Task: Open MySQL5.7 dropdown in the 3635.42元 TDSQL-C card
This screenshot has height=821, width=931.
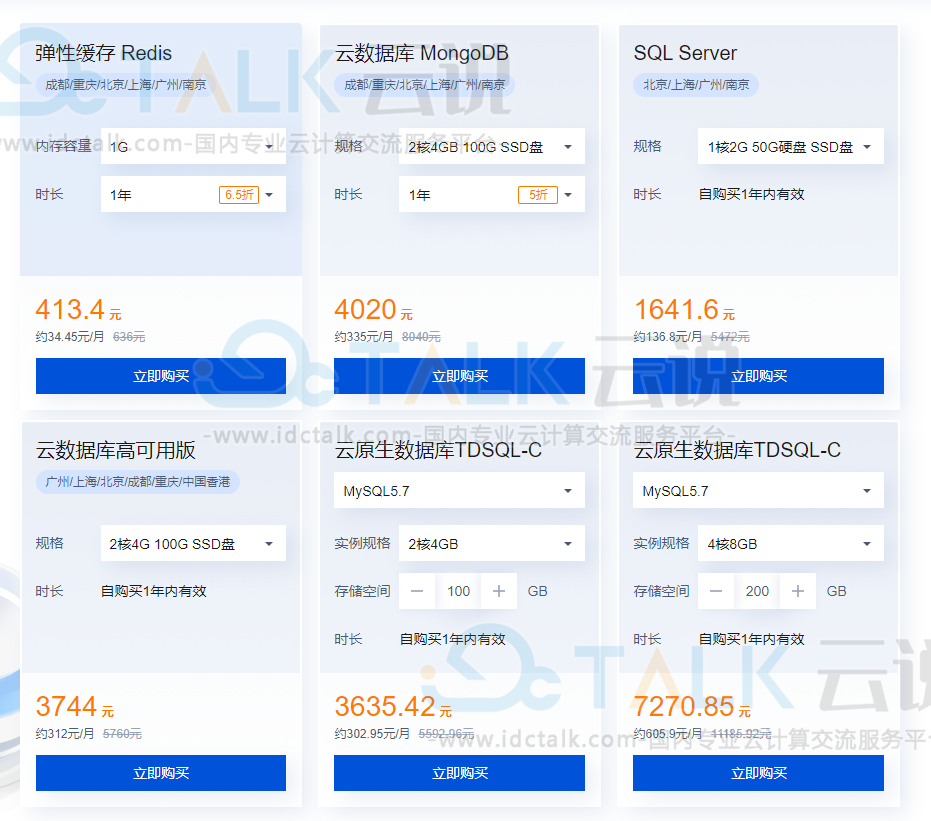Action: click(x=459, y=490)
